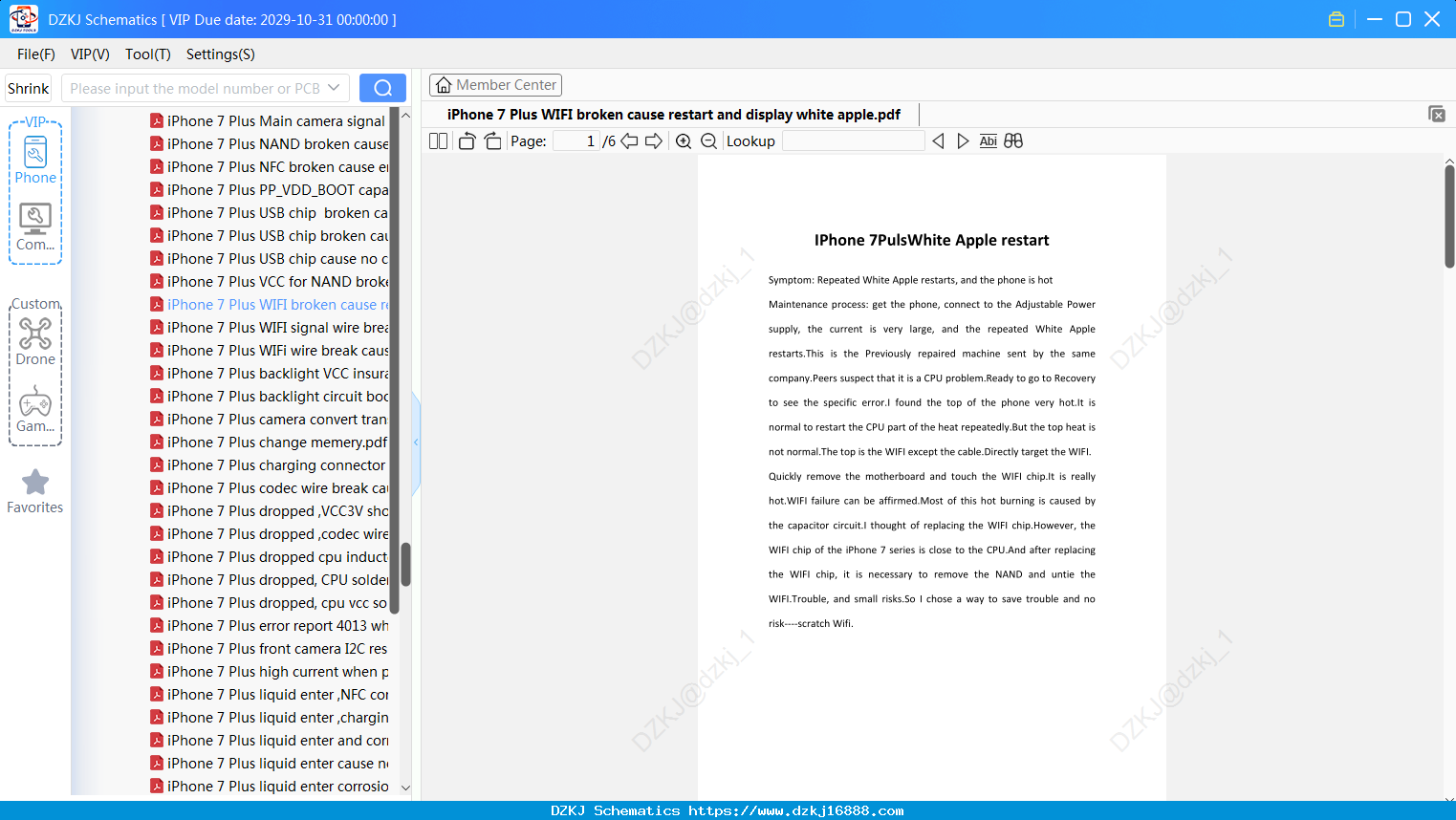Viewport: 1456px width, 820px height.
Task: Zoom in on the PDF
Action: point(684,141)
